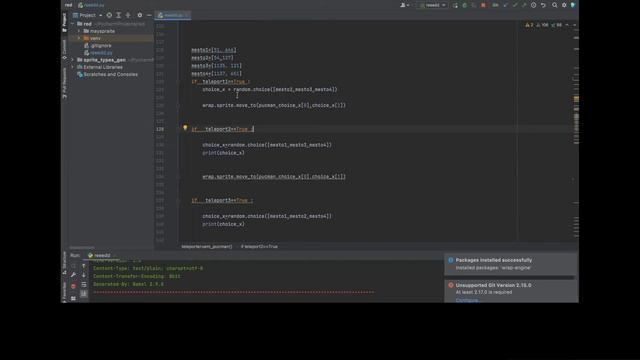Screen dimensions: 640x360
Task: Toggle scroll to end in Run console
Action: 84,293
